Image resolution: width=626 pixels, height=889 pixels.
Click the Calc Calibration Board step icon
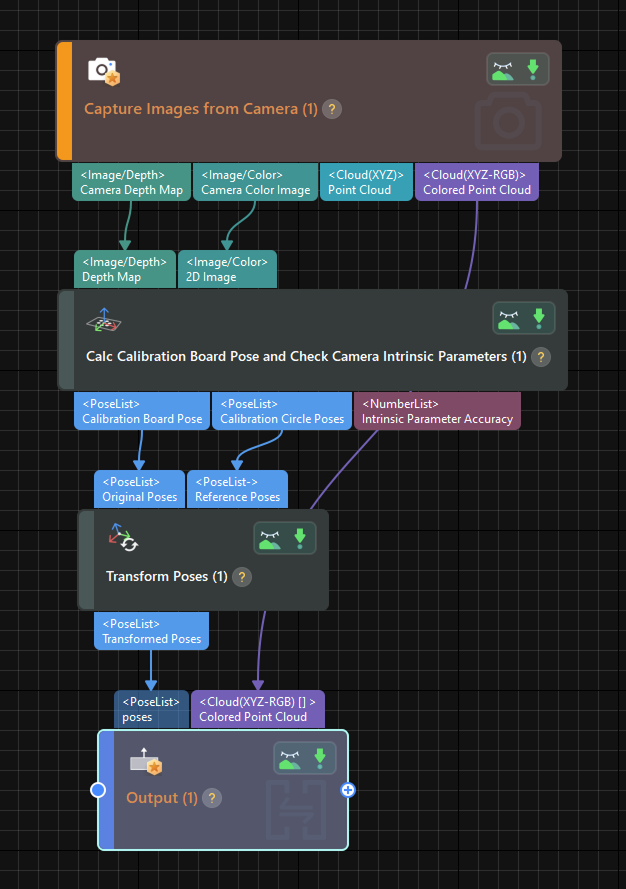point(104,321)
